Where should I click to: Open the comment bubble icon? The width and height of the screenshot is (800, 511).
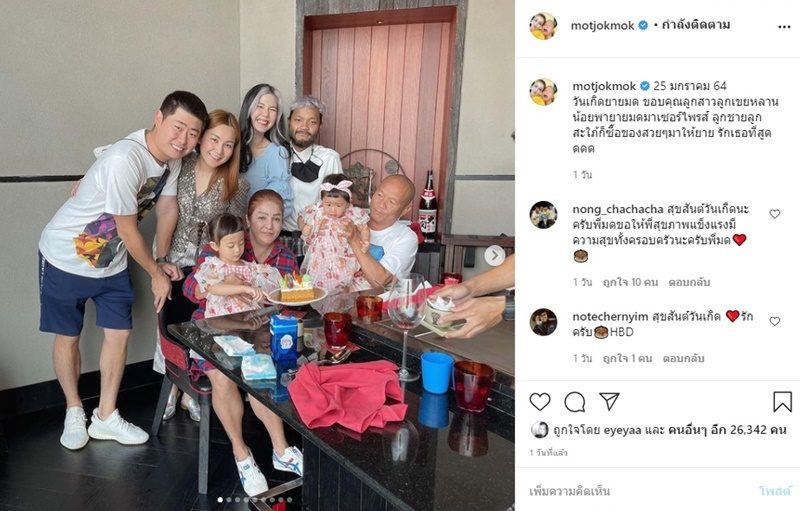click(574, 402)
